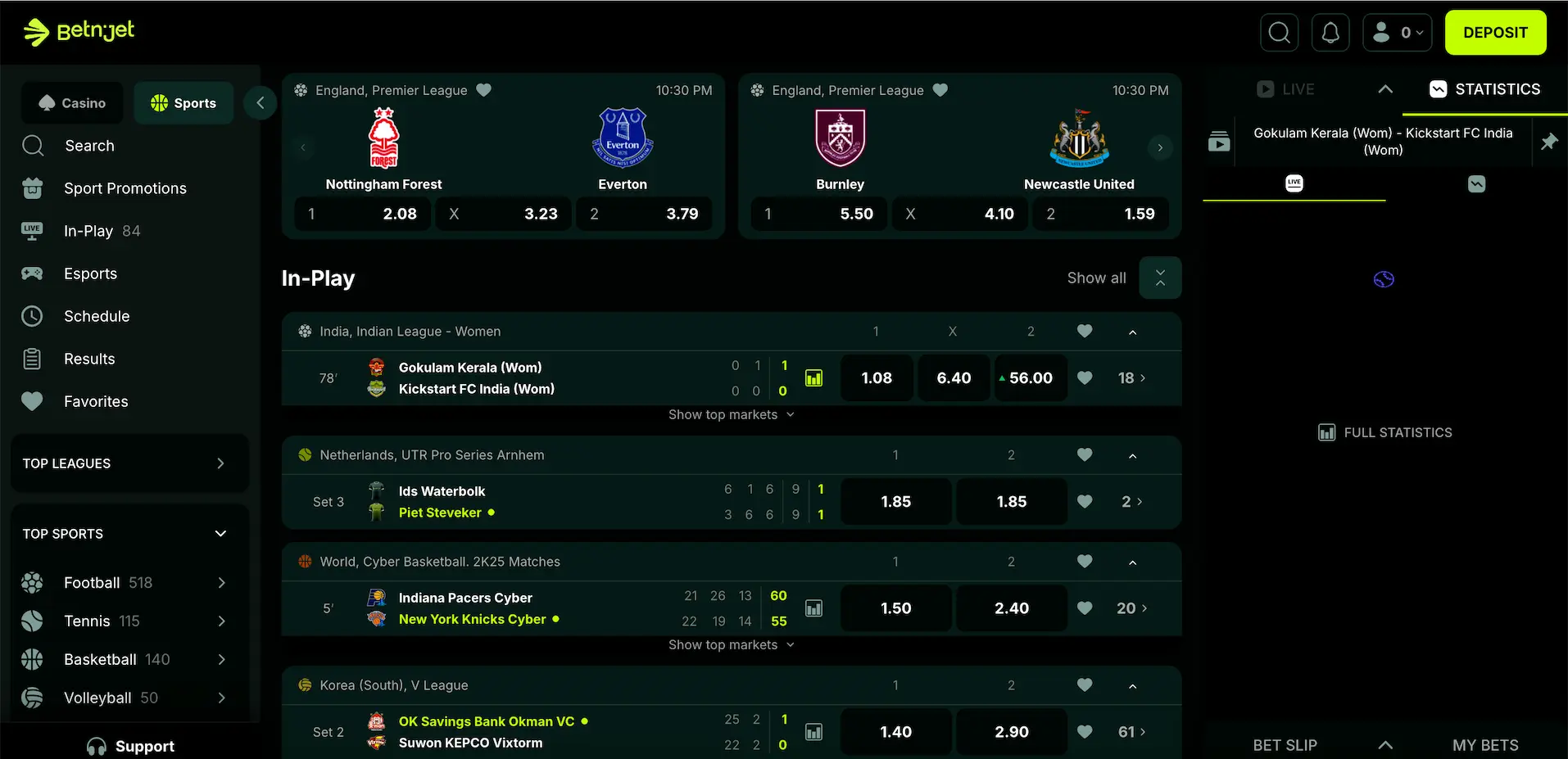Favorite the Nottingham Forest vs Everton match
The height and width of the screenshot is (759, 1568).
[x=484, y=90]
